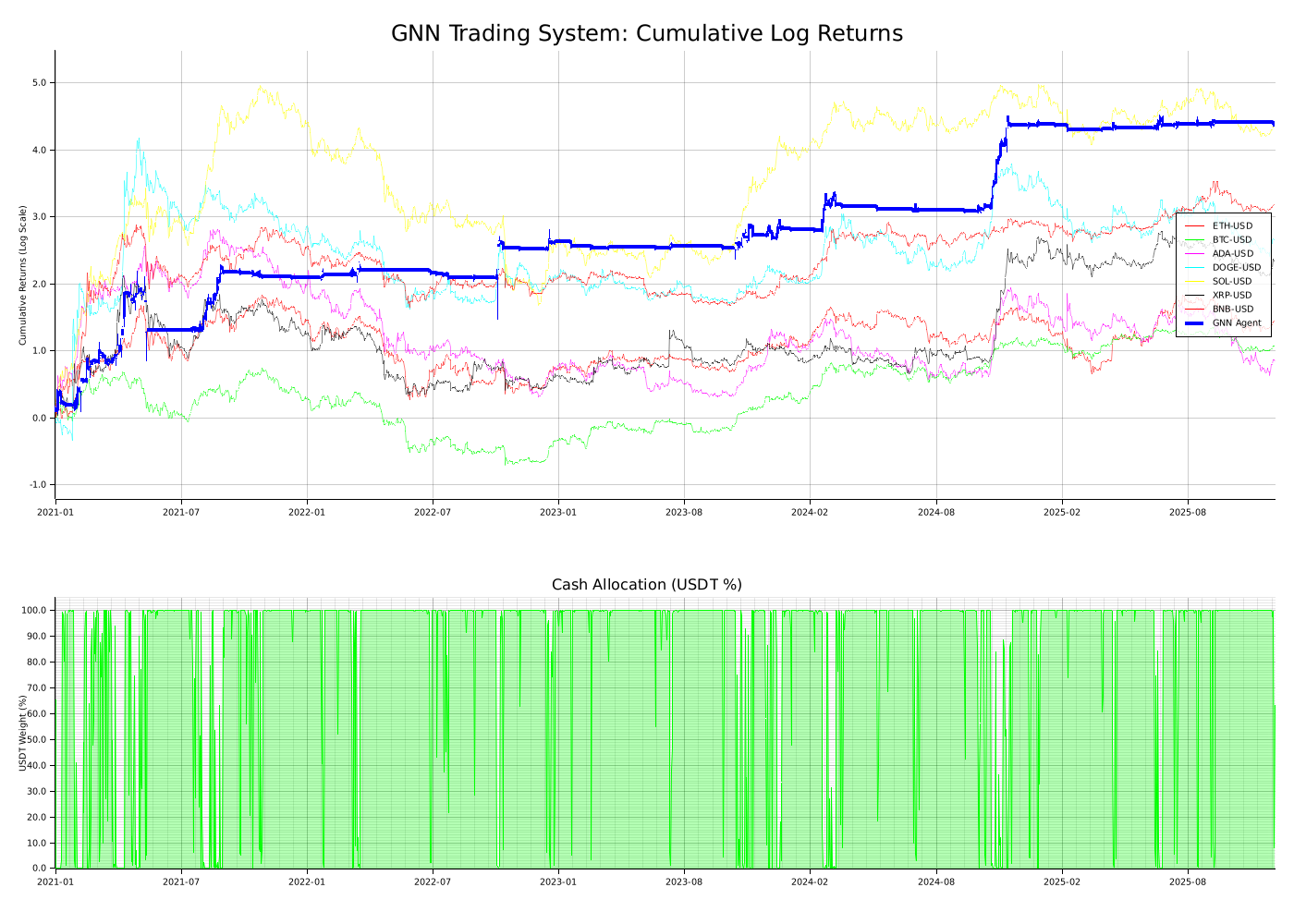This screenshot has width=1294, height=924.
Task: Click the BNB-USD legend line sample
Action: point(1194,308)
